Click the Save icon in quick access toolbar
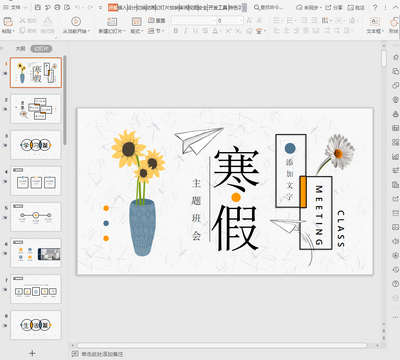Screen dimensions: 400x360 click(38, 7)
